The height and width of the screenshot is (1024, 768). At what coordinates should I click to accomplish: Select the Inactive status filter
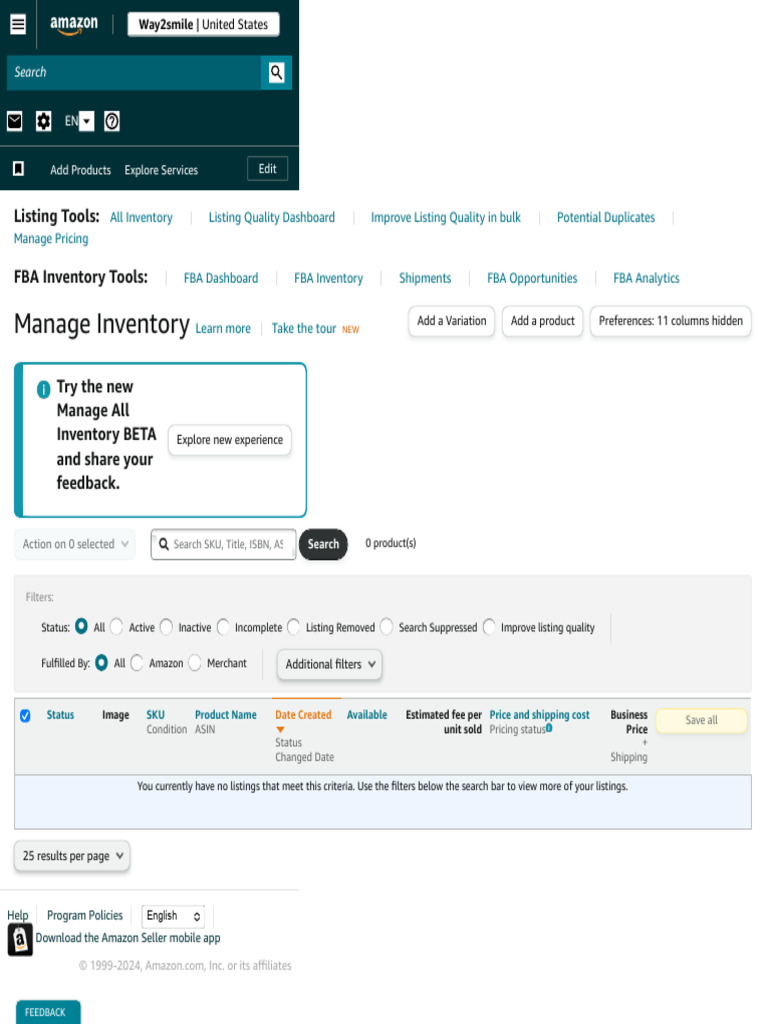[166, 627]
